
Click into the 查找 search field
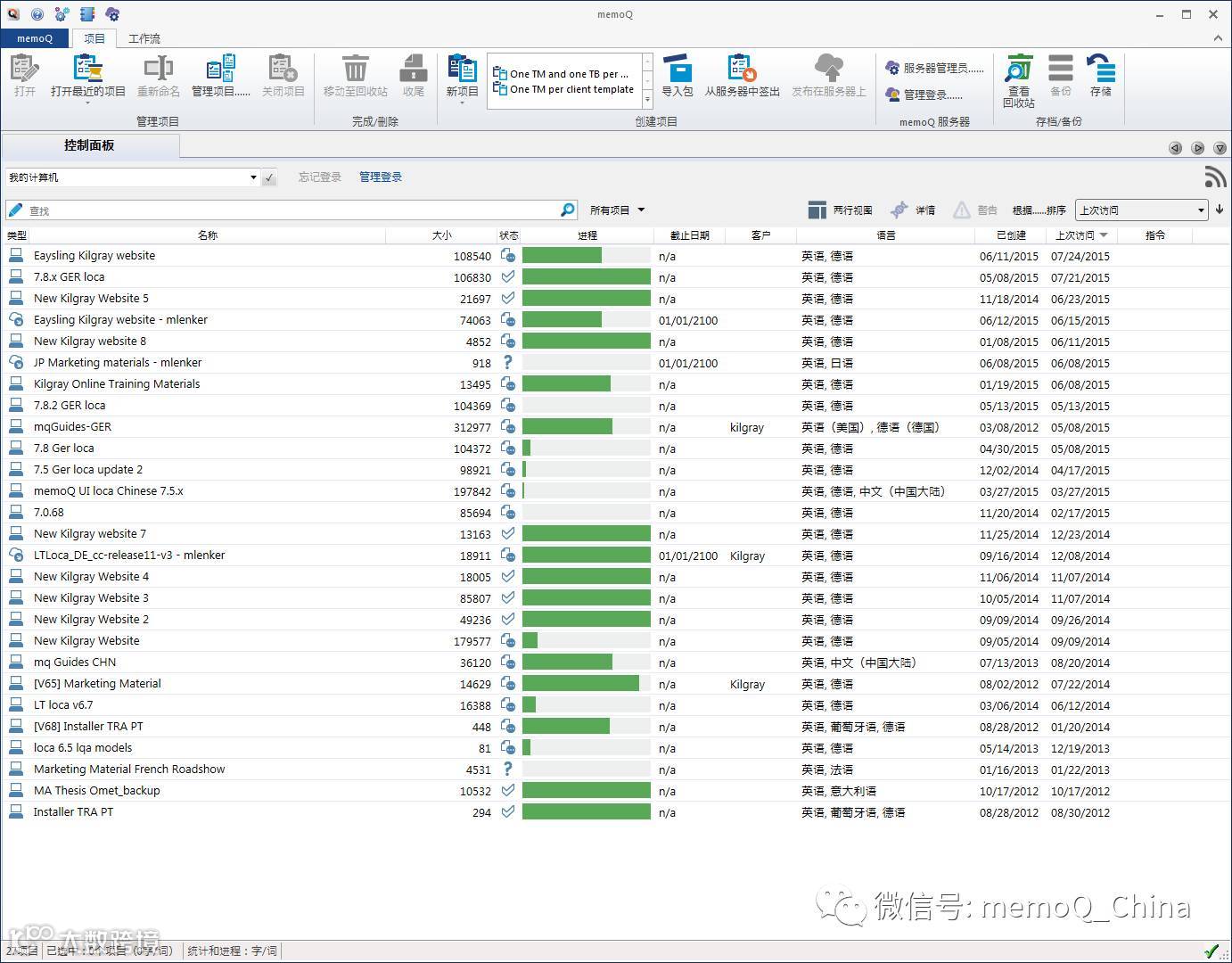click(290, 210)
